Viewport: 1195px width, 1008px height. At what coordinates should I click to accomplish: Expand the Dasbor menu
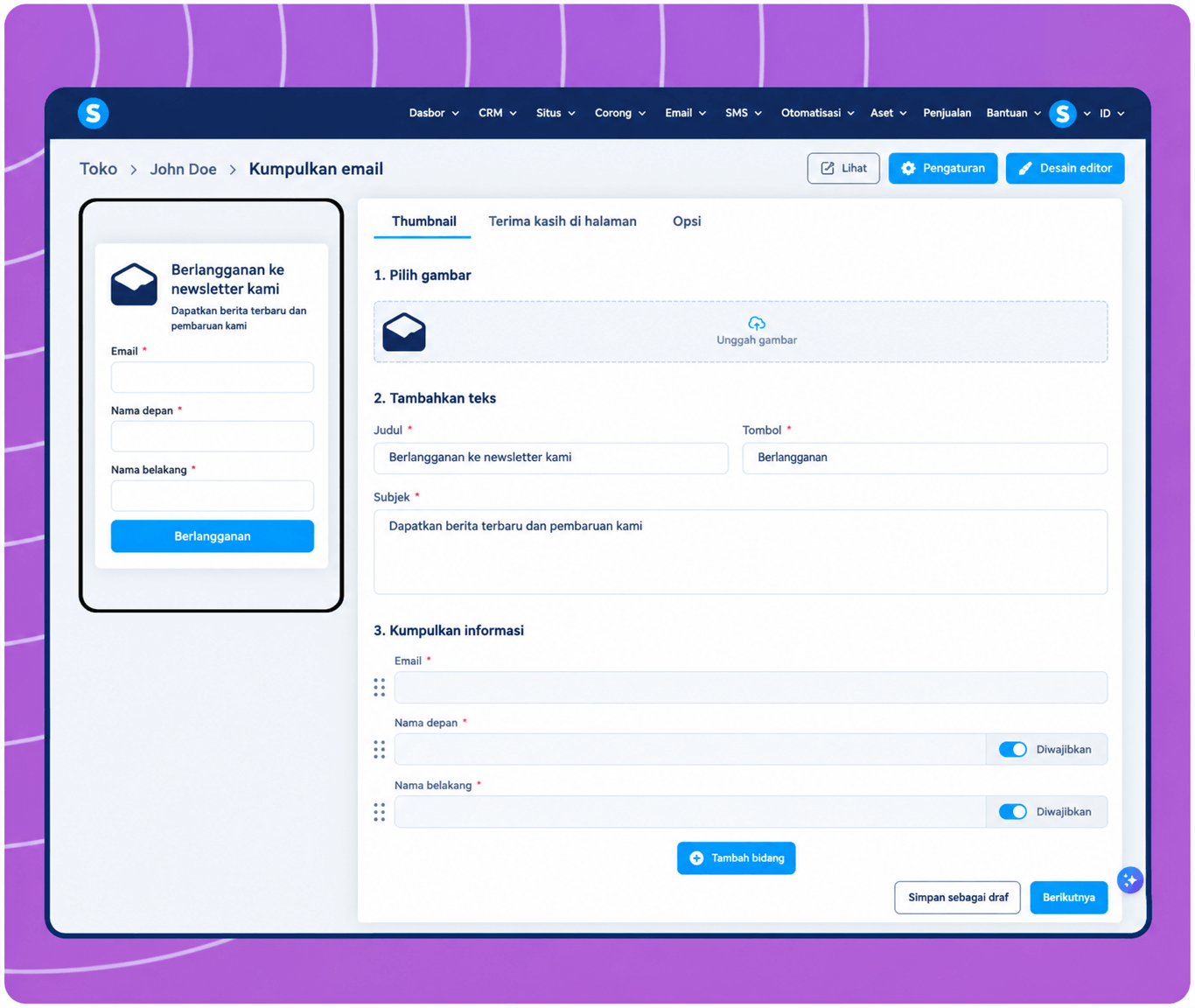tap(434, 113)
